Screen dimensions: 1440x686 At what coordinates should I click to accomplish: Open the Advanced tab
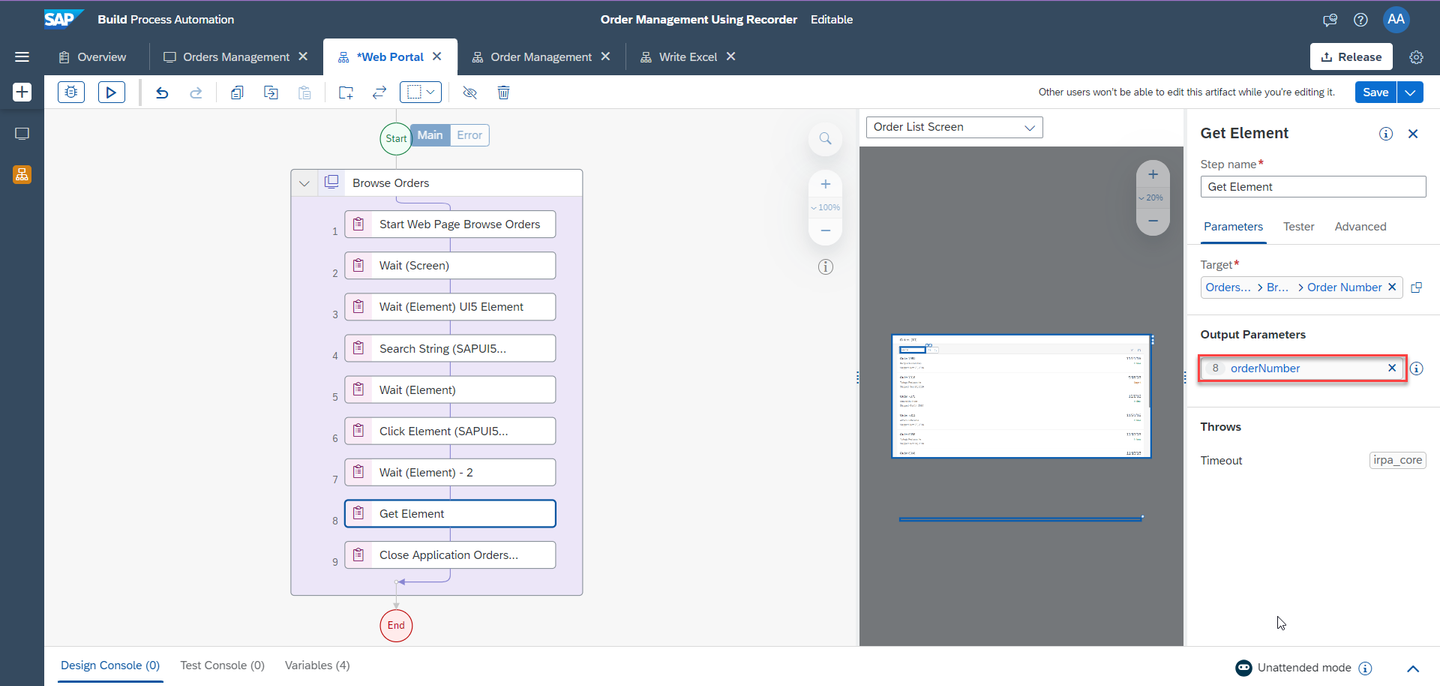pos(1360,227)
